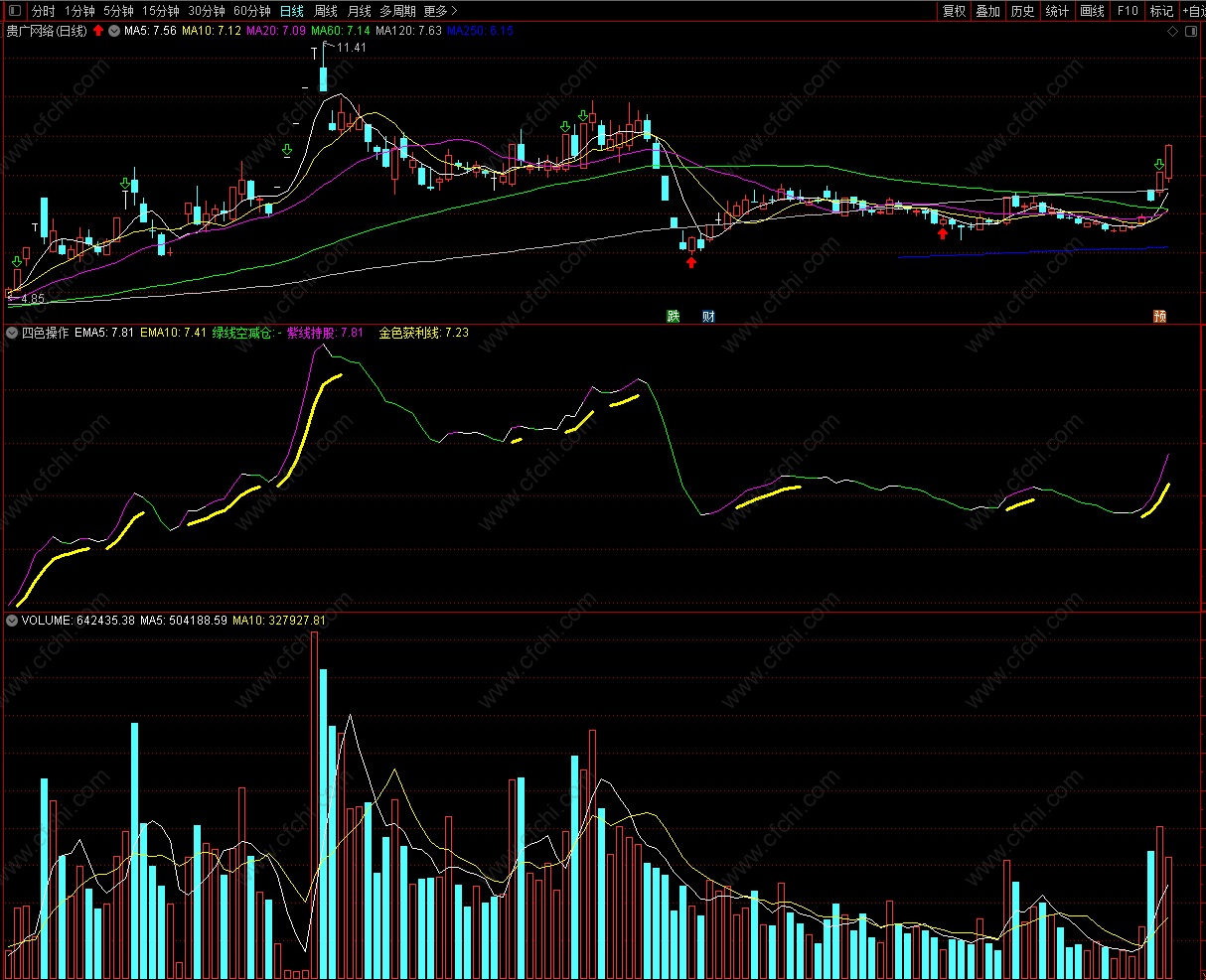Click the 标记 mark button
This screenshot has width=1206, height=980.
(x=1161, y=11)
